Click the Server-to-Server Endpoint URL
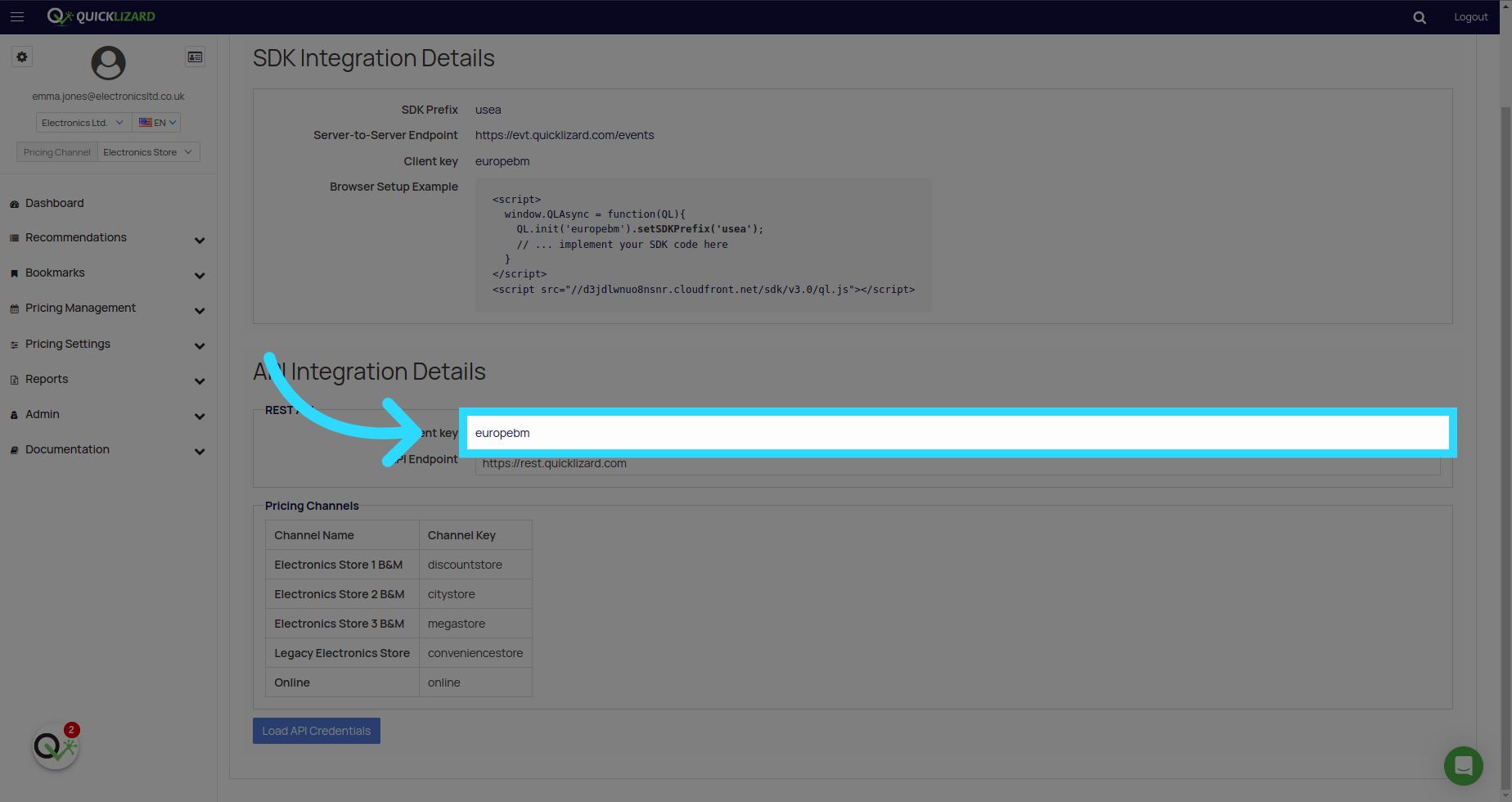Image resolution: width=1512 pixels, height=802 pixels. point(565,135)
